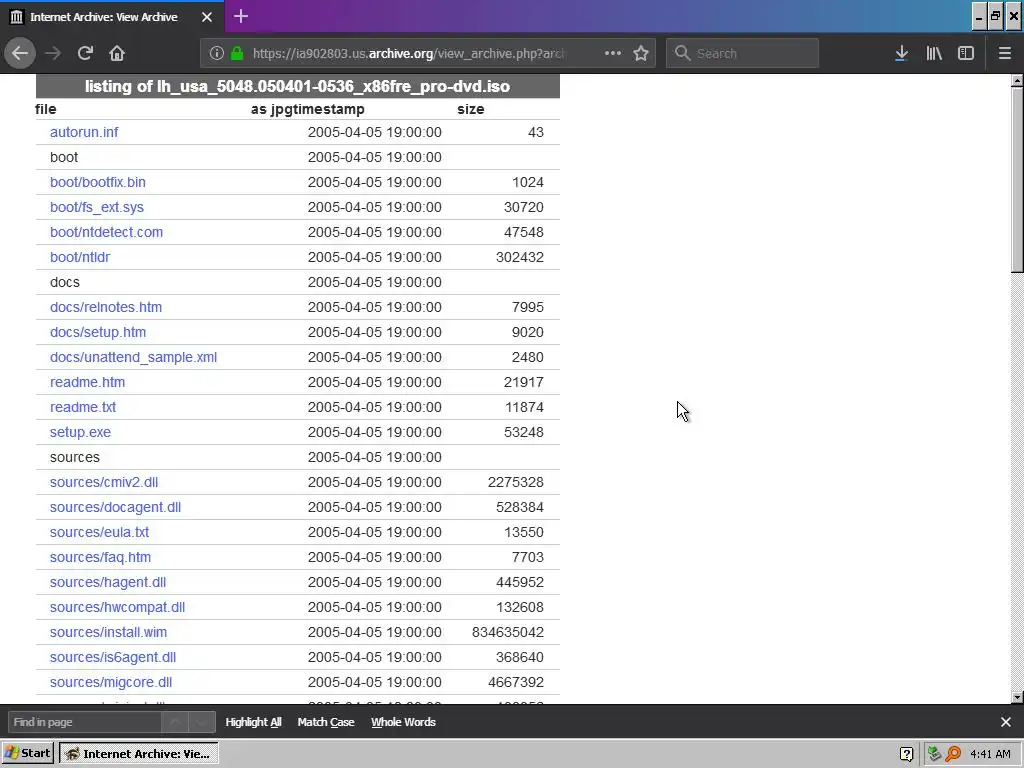Click the orange magnifier tray icon
Image resolution: width=1024 pixels, height=768 pixels.
pos(953,754)
